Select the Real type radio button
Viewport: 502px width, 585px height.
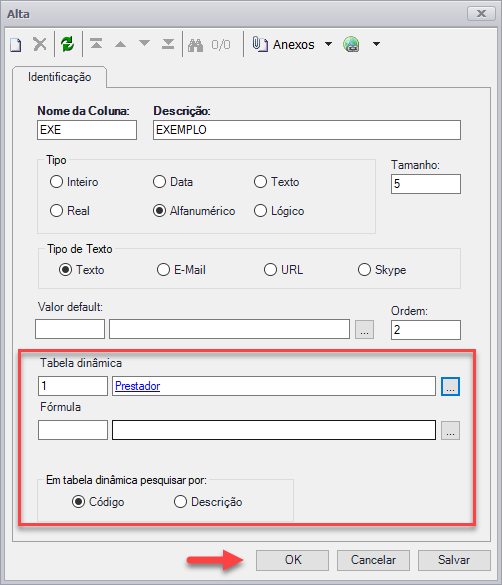(56, 210)
